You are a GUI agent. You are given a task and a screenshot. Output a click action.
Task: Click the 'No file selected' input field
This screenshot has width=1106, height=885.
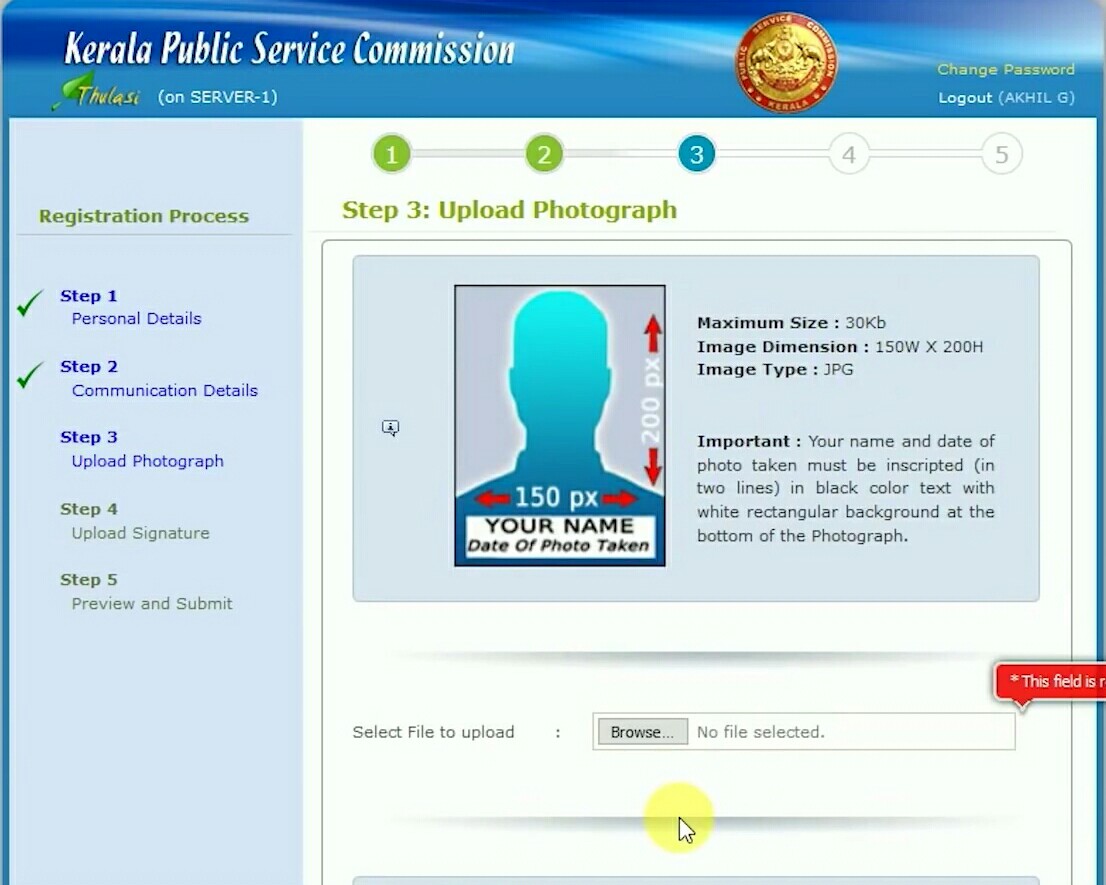coord(850,731)
